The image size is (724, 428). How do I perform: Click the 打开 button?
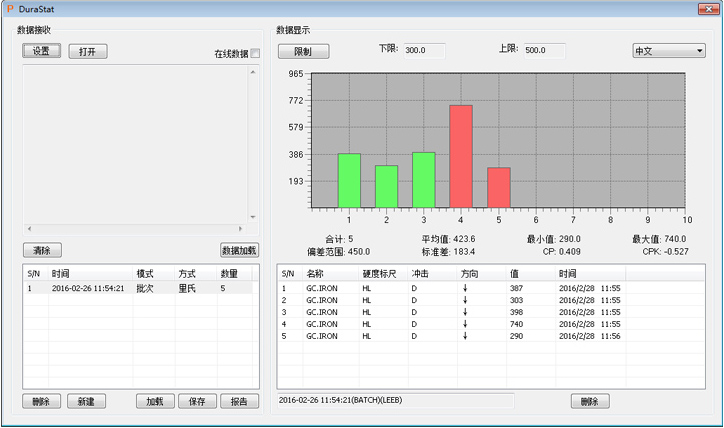pyautogui.click(x=88, y=51)
